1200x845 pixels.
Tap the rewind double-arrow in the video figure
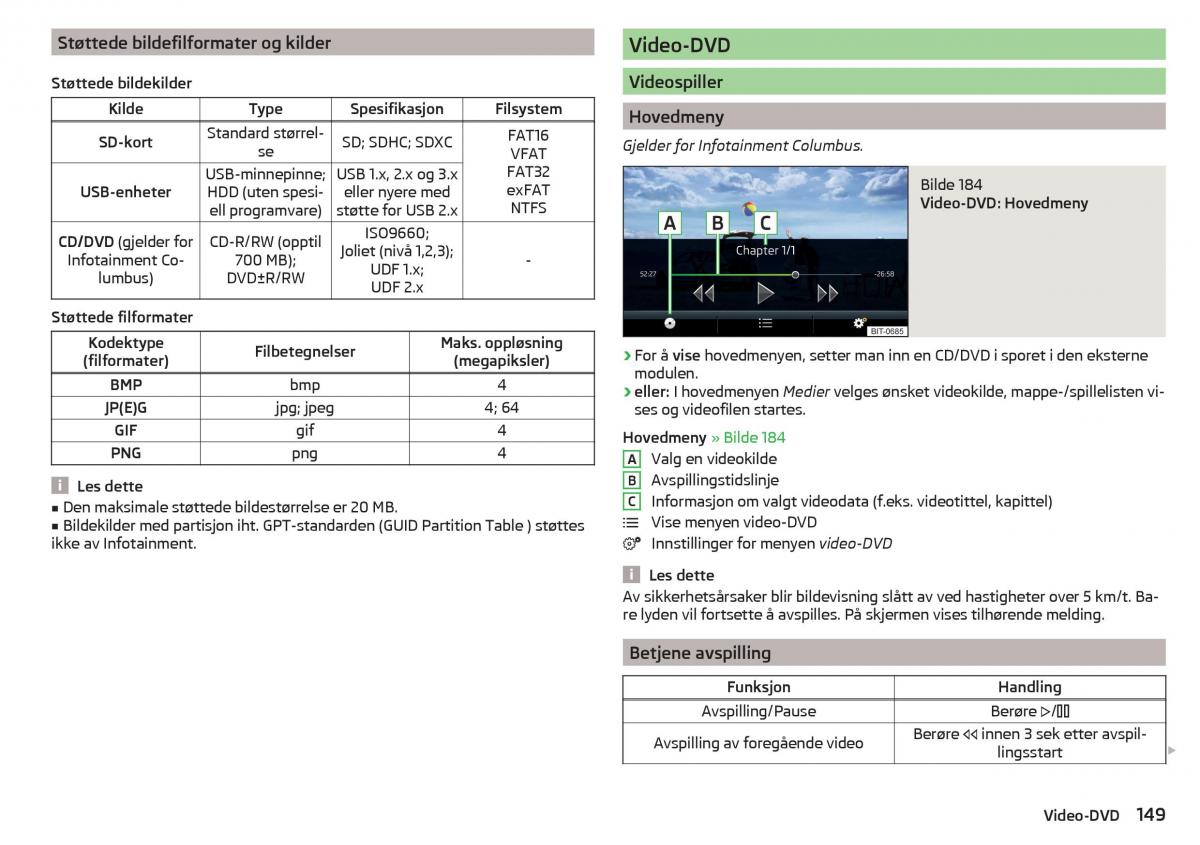pyautogui.click(x=704, y=293)
